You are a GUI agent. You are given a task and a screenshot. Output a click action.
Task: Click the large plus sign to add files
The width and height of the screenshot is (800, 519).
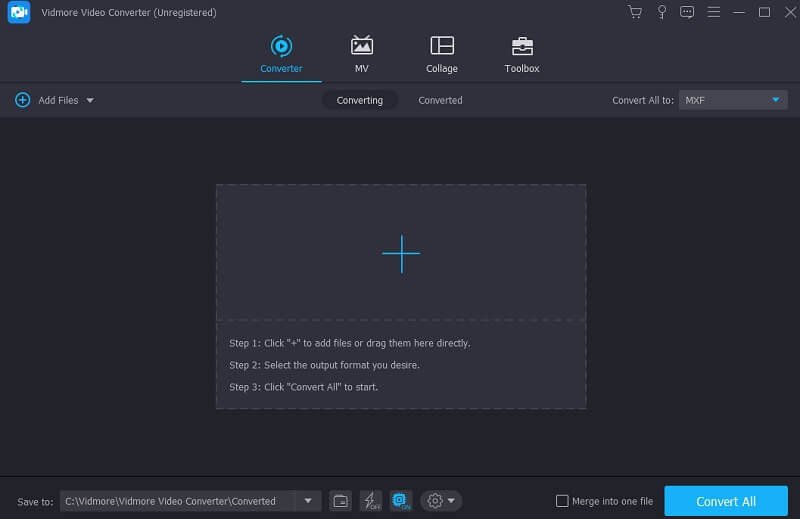coord(401,254)
